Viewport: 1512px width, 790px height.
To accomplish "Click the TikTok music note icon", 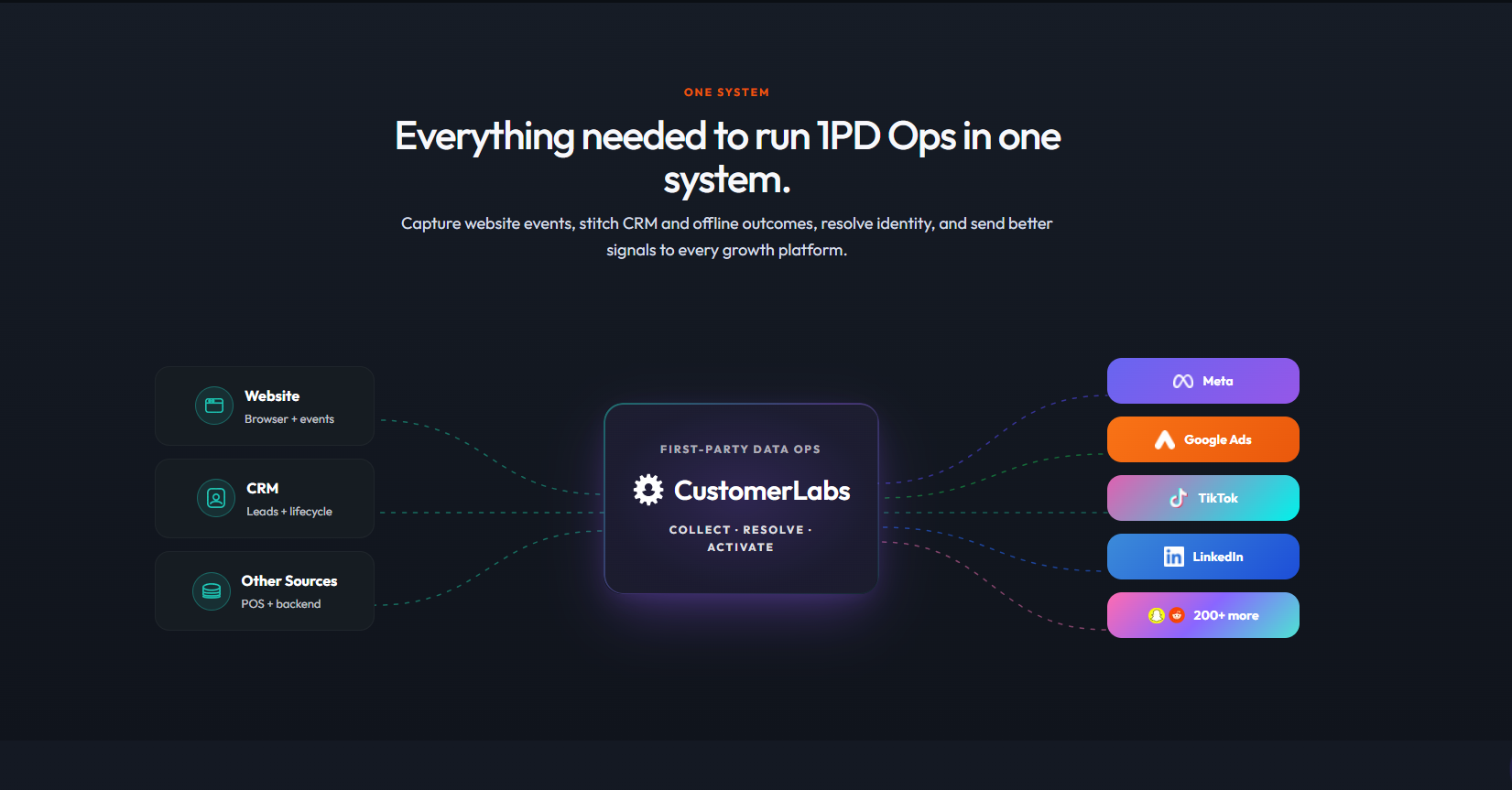I will tap(1179, 498).
